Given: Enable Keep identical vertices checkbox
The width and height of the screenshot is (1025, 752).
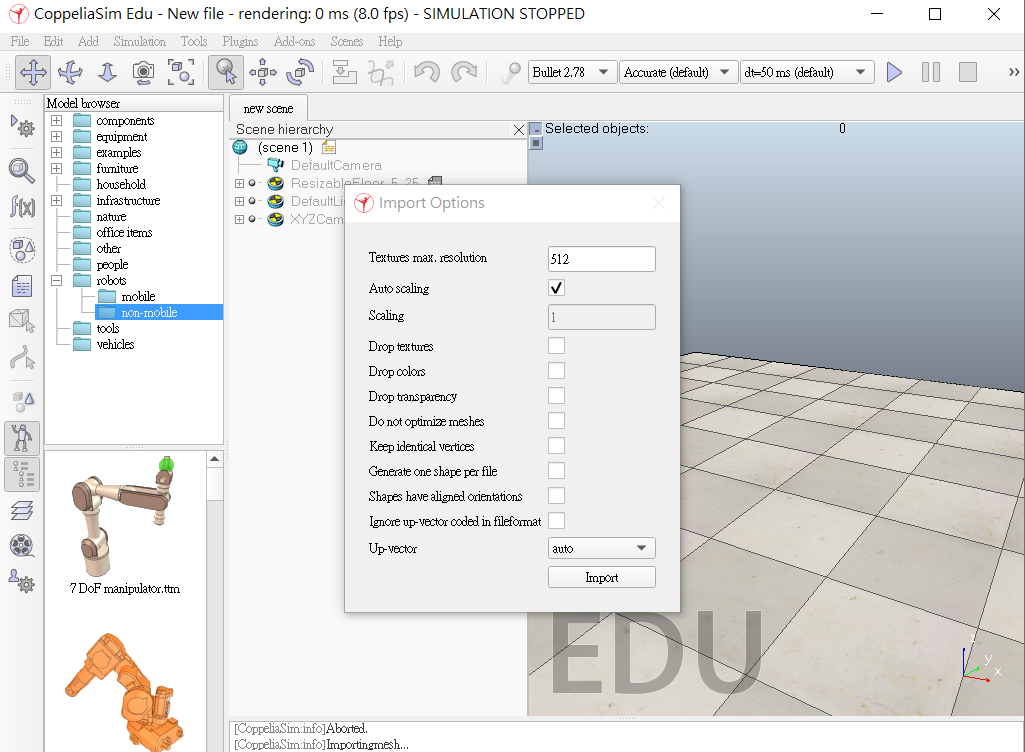Looking at the screenshot, I should (556, 446).
